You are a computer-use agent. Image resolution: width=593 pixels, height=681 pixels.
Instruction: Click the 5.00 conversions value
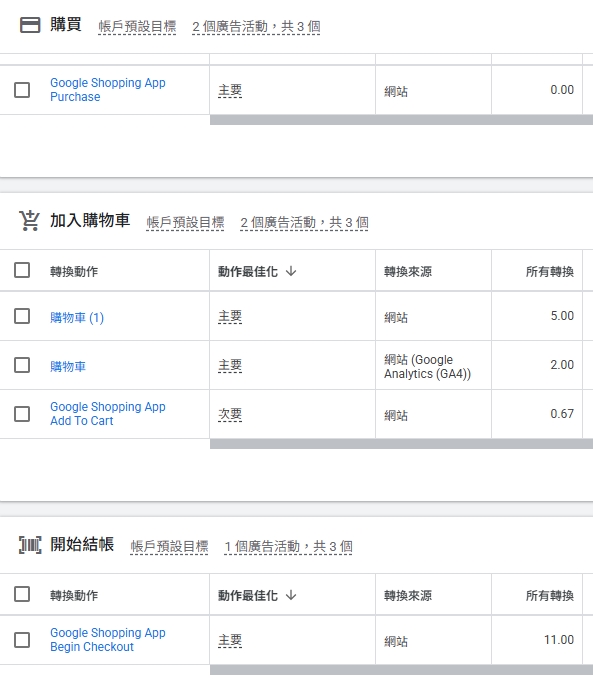pos(562,316)
